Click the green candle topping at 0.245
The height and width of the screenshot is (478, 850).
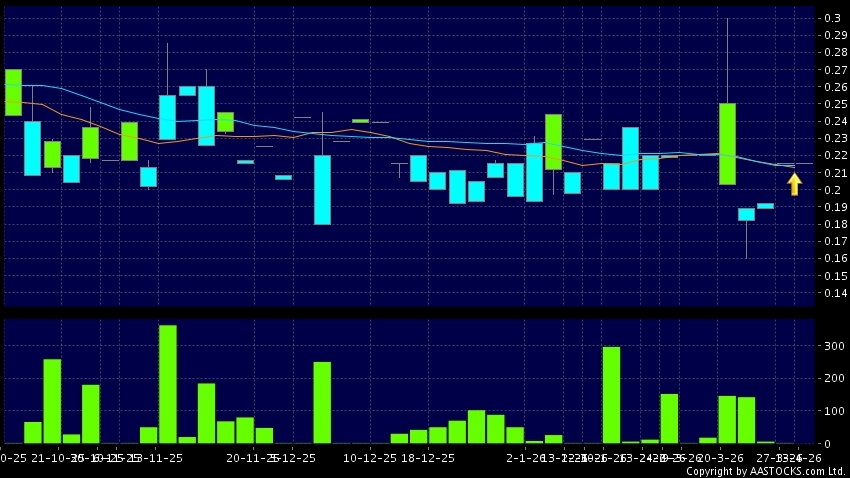click(553, 142)
